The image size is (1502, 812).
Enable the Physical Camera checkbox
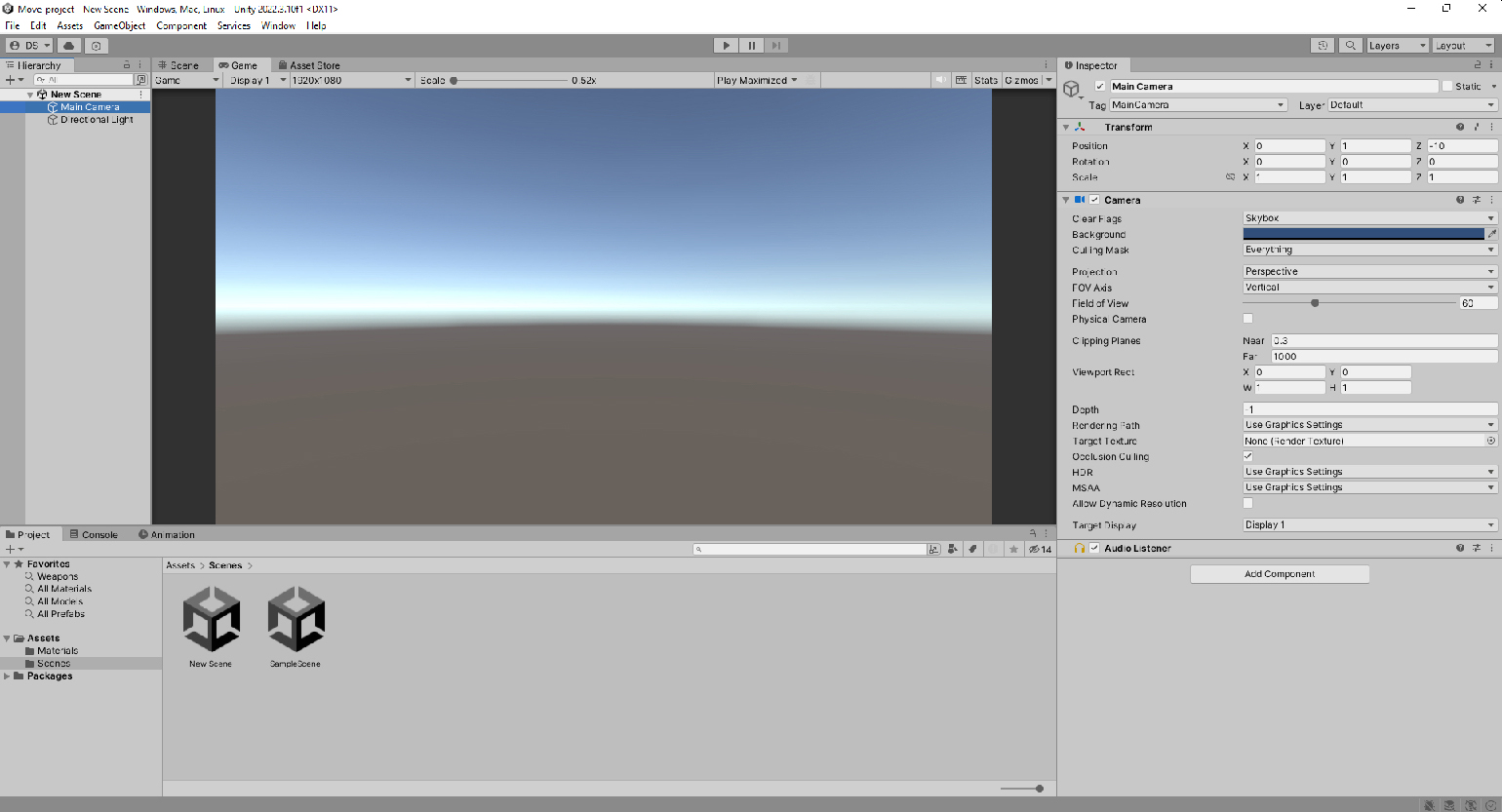(x=1247, y=319)
